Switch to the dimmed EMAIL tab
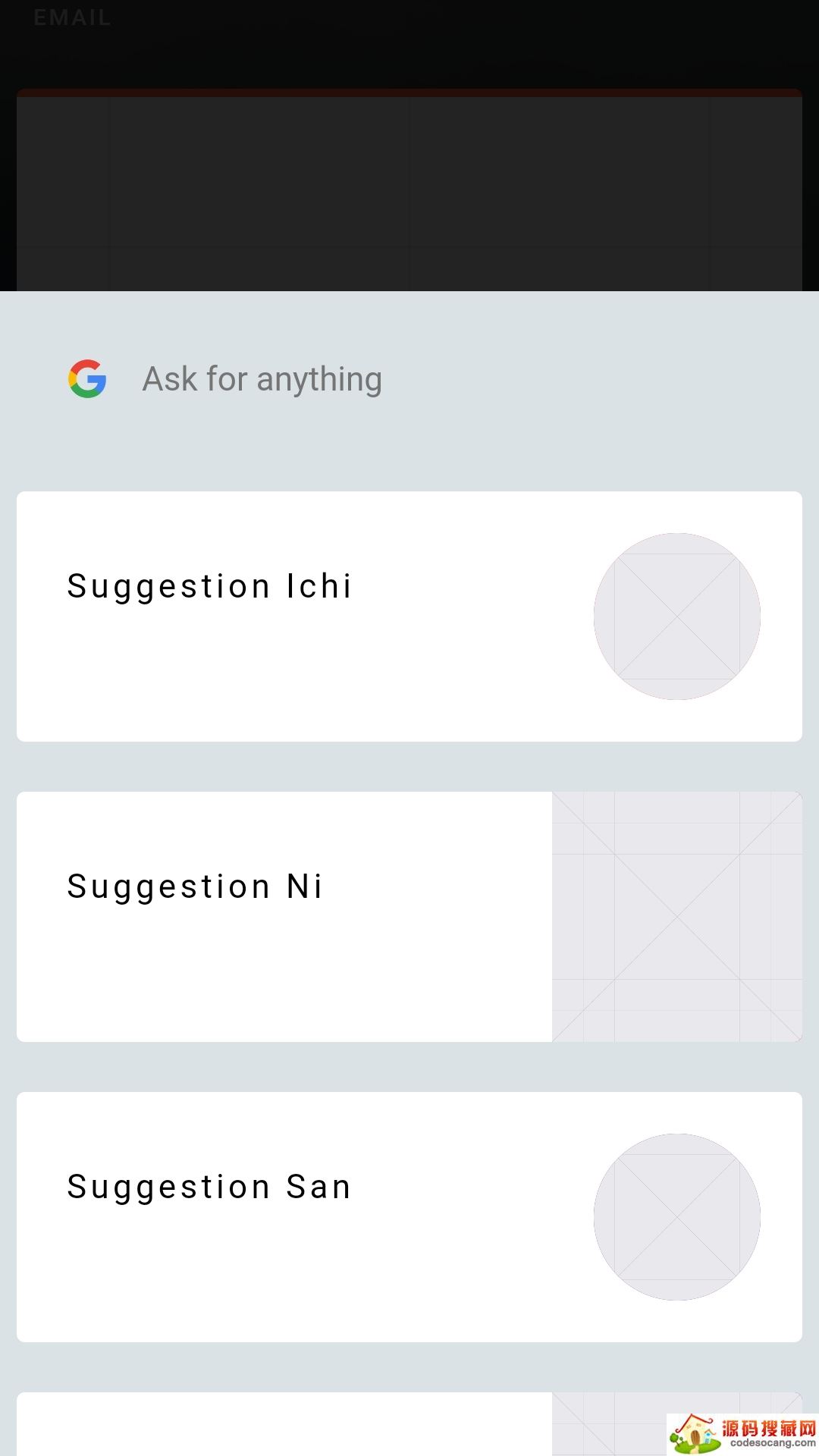 (x=72, y=17)
